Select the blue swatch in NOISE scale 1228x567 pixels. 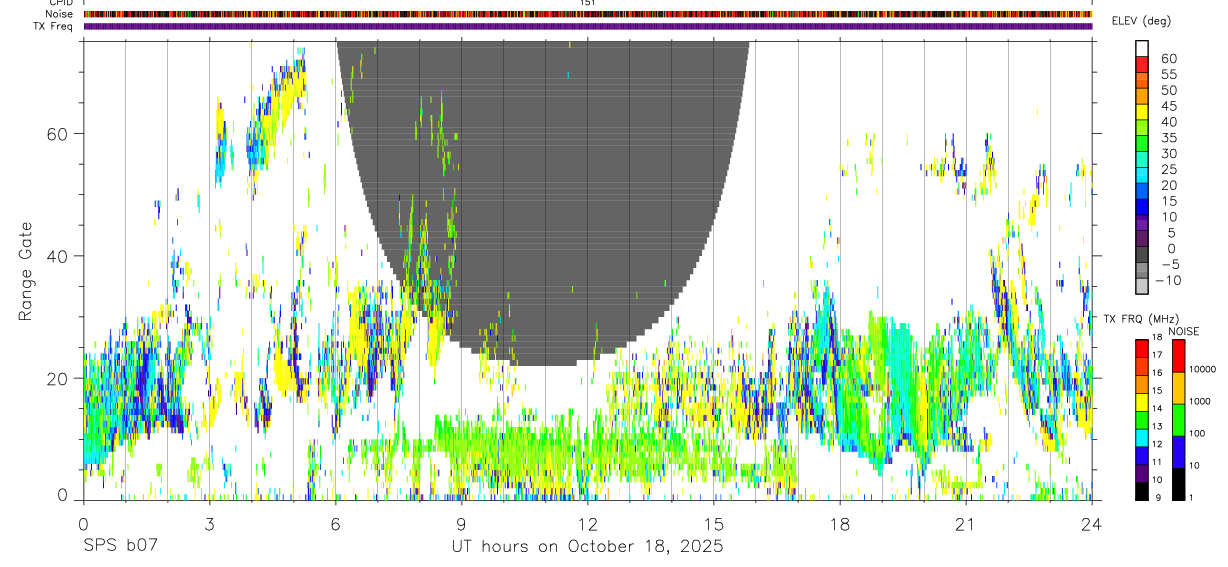click(1178, 452)
